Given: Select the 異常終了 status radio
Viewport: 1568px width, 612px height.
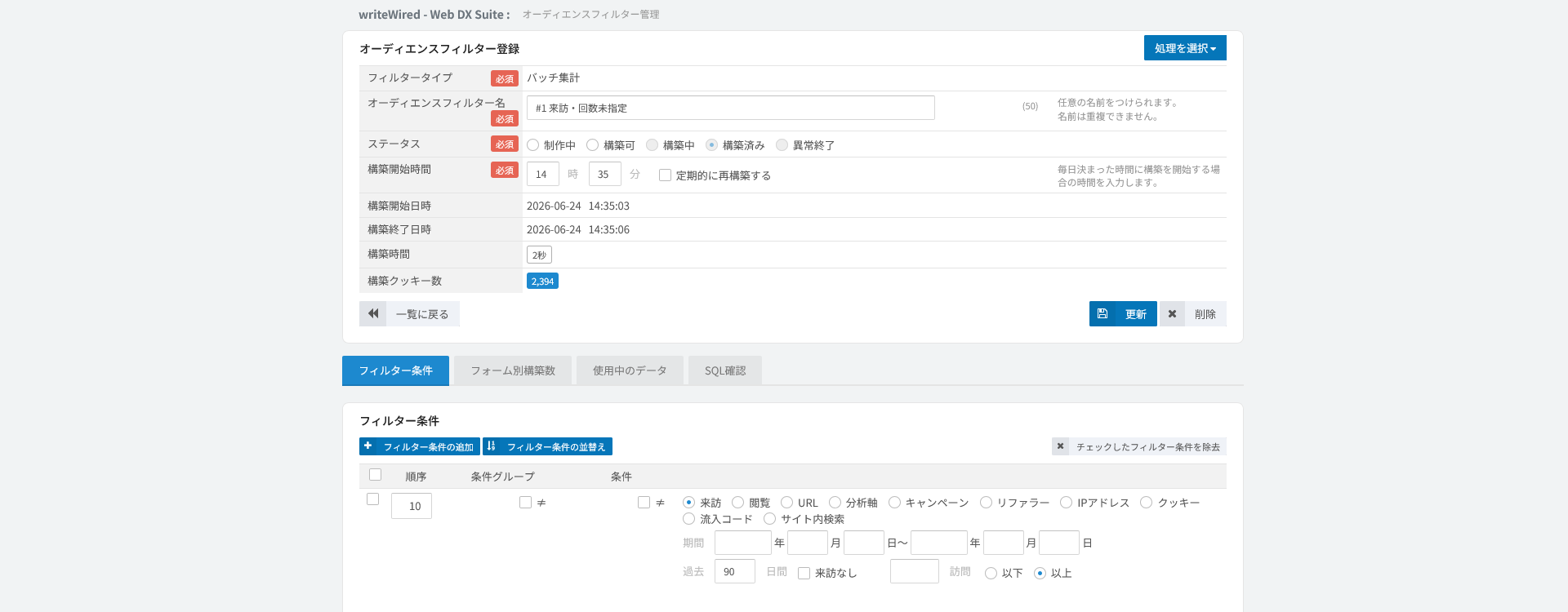Looking at the screenshot, I should 782,145.
